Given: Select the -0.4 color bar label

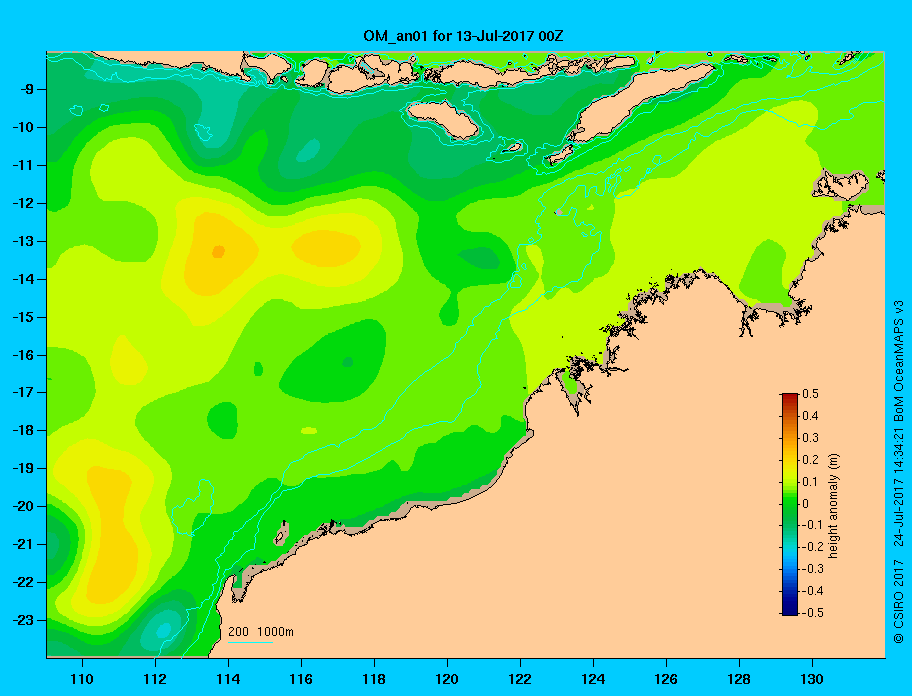Looking at the screenshot, I should click(813, 591).
